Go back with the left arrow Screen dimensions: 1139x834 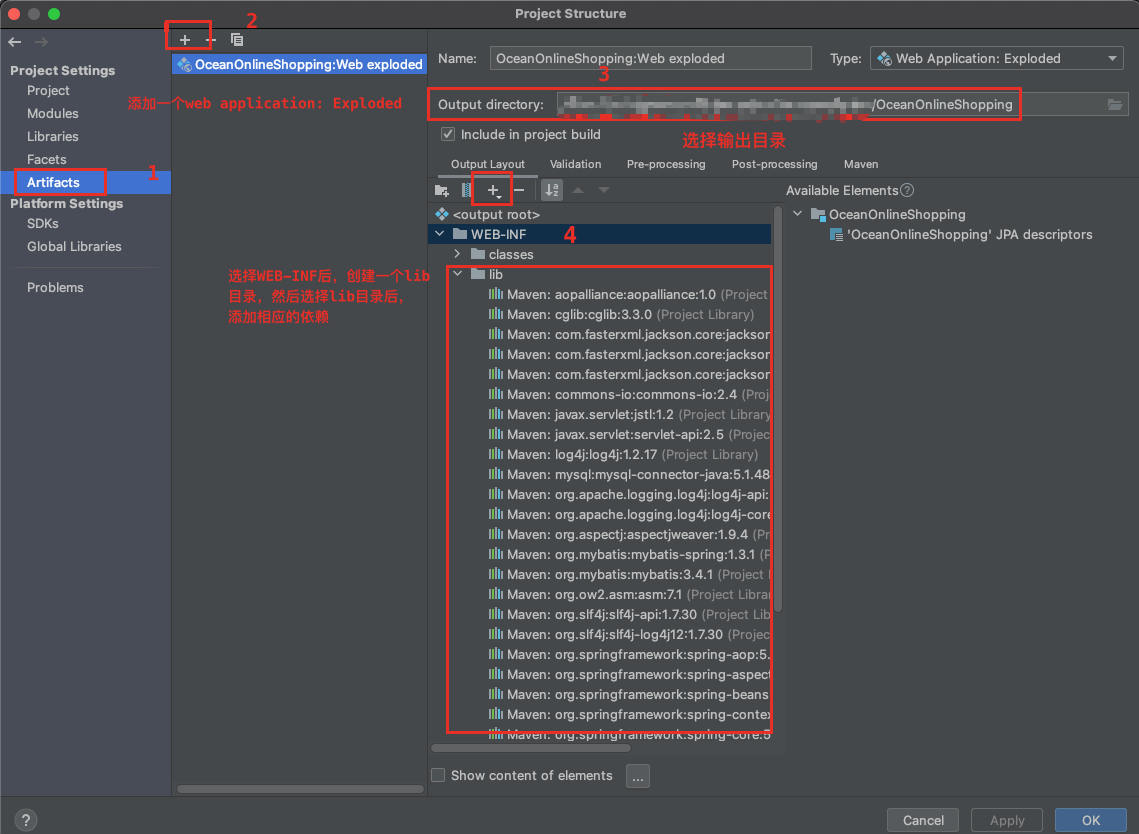[15, 42]
